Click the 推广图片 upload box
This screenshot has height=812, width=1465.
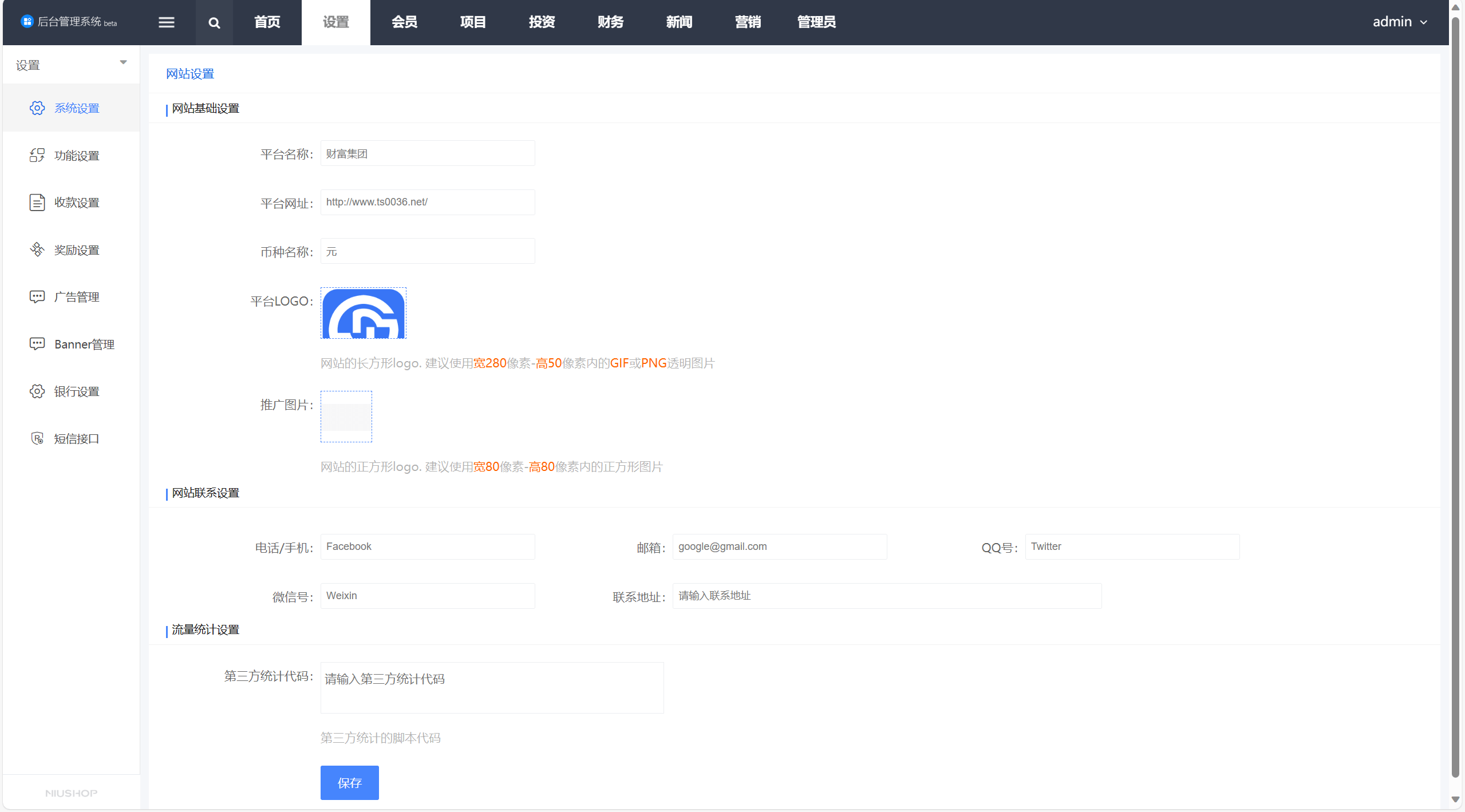coord(346,417)
